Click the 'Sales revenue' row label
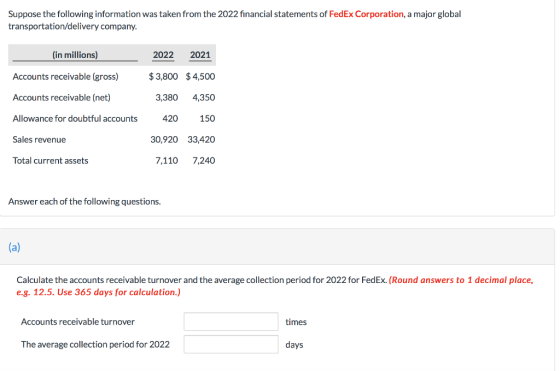The width and height of the screenshot is (560, 371). point(39,140)
